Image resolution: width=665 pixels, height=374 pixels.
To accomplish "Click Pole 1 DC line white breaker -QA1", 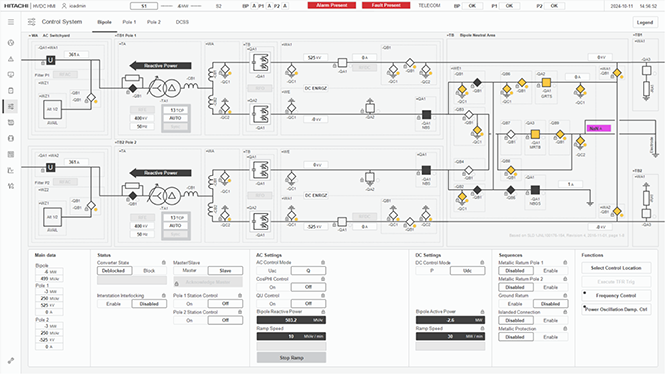I will 342,63.
